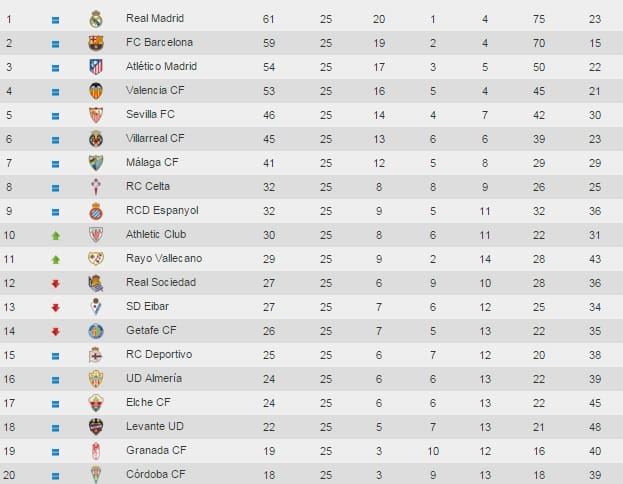Click blue unchanged marker beside Real Madrid

tap(56, 19)
